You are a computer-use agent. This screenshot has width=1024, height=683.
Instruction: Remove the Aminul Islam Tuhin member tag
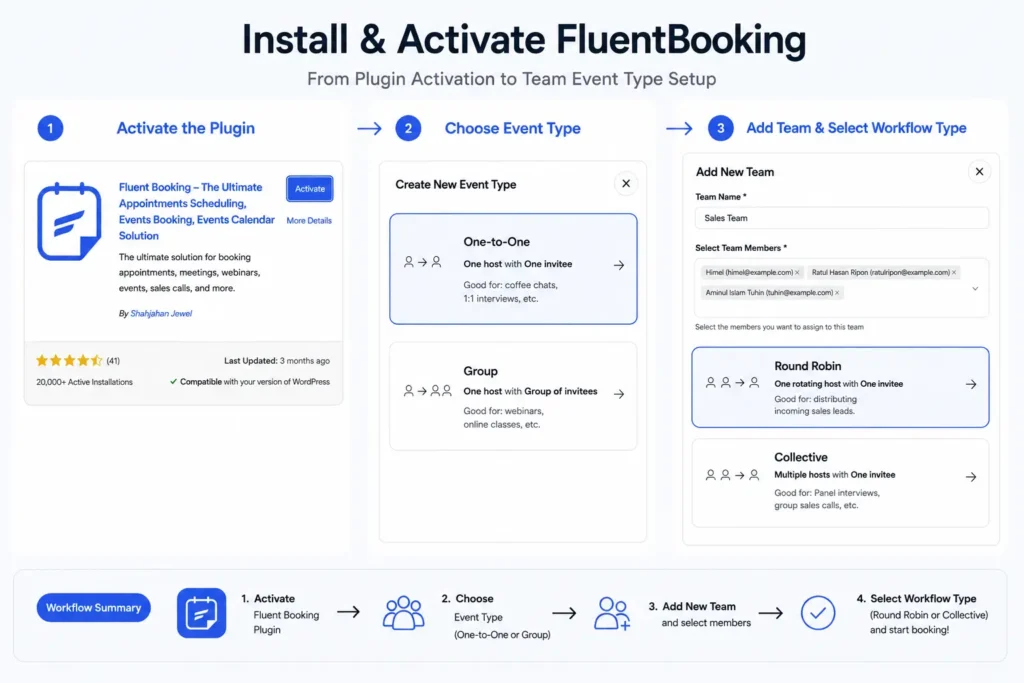pyautogui.click(x=837, y=293)
